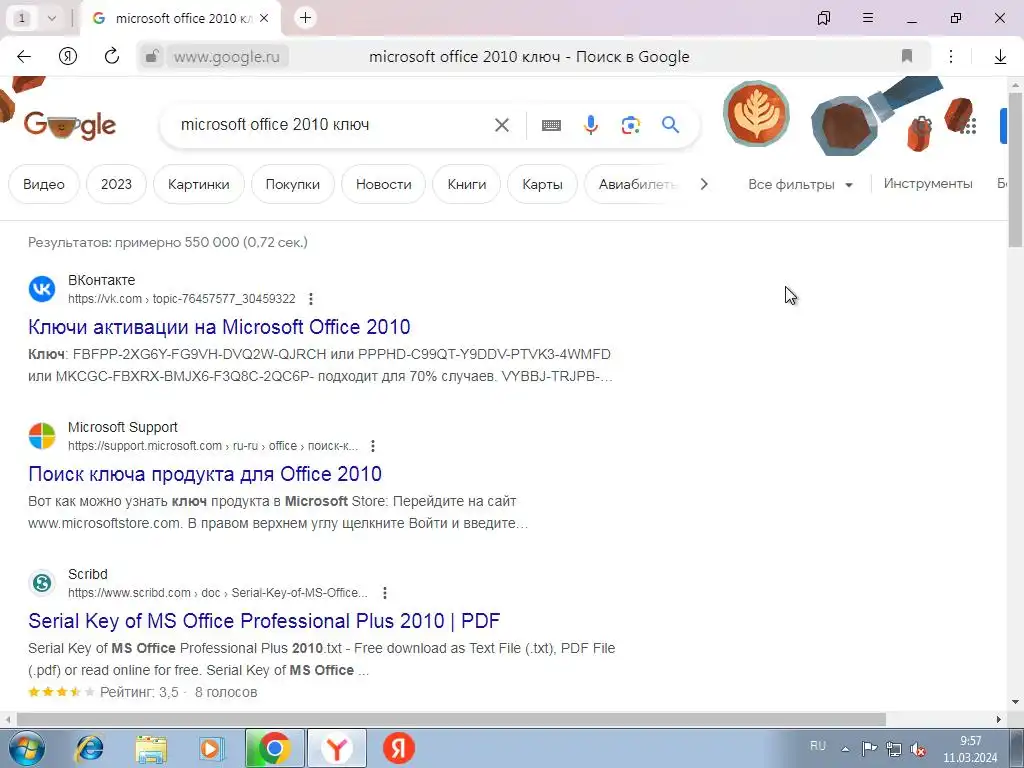
Task: Open Serial Key of MS Office Professional Plus link
Action: coord(264,620)
